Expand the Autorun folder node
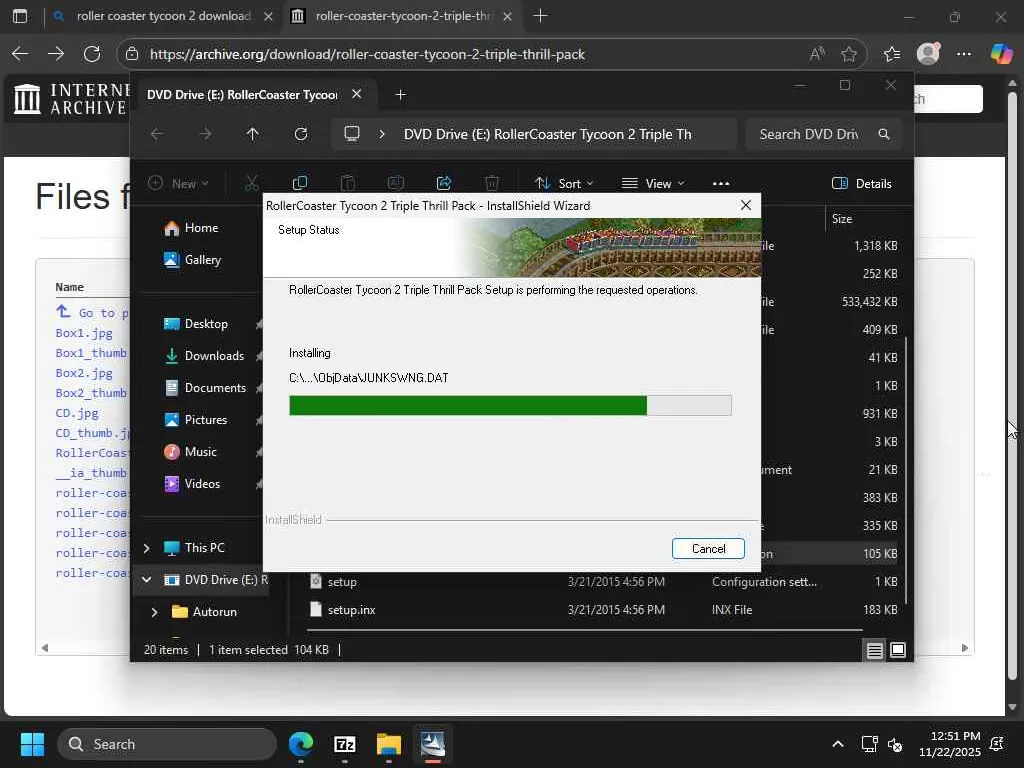Viewport: 1024px width, 768px height. [x=154, y=612]
